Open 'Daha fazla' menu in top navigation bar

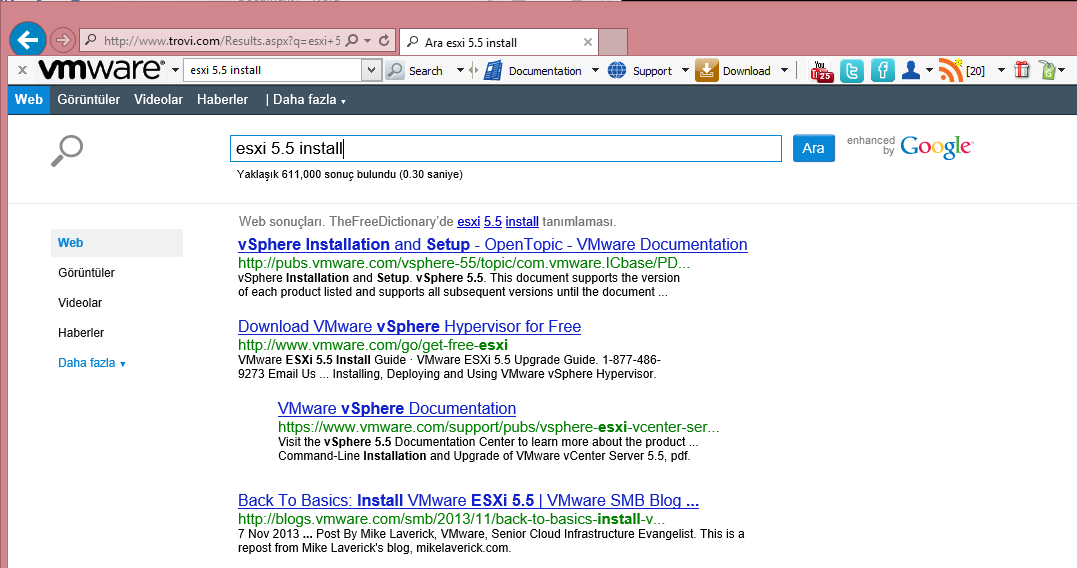[309, 100]
